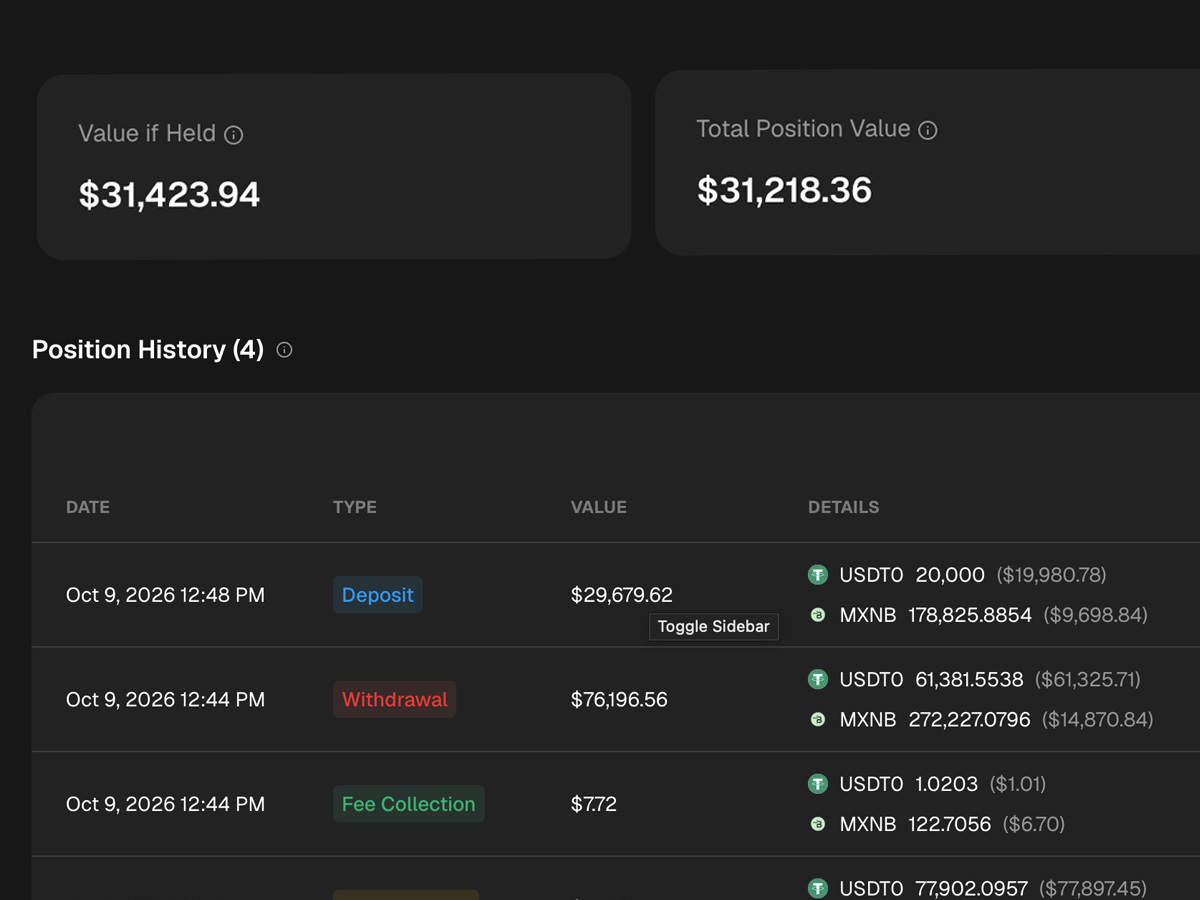Select the $76,196.56 withdrawal value
Viewport: 1200px width, 900px height.
tap(619, 700)
